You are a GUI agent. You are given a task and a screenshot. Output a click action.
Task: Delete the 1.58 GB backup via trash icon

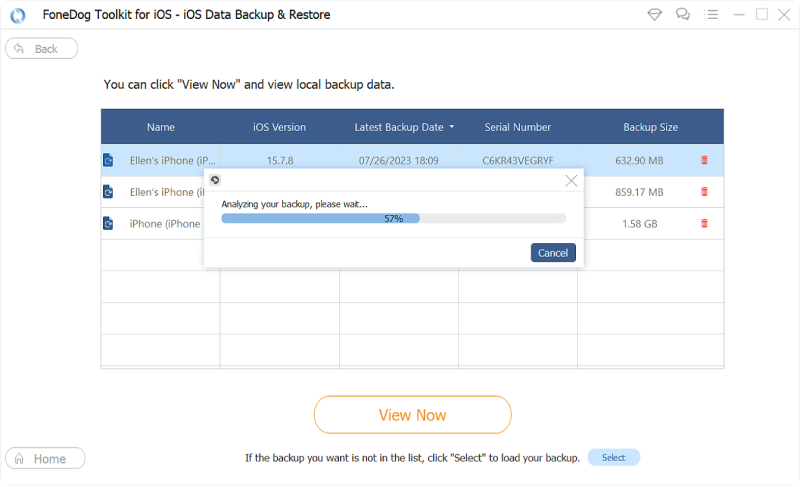coord(704,224)
